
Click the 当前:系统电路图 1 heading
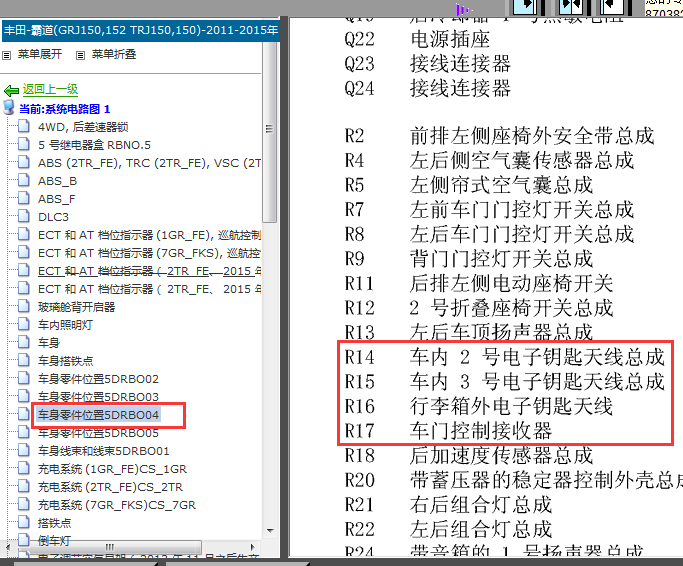pyautogui.click(x=64, y=108)
